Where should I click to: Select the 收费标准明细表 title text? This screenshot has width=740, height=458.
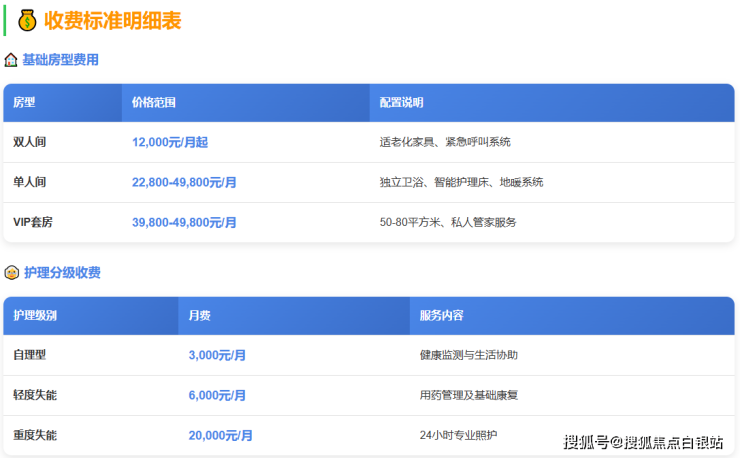pos(113,20)
